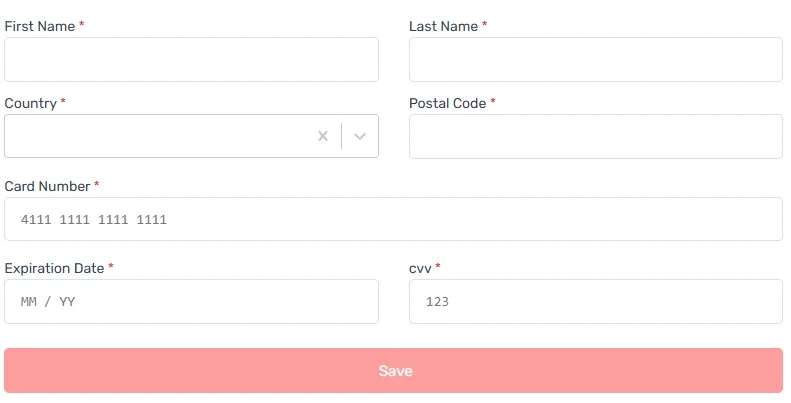Click the Postal Code label text
The image size is (791, 403).
coord(447,103)
